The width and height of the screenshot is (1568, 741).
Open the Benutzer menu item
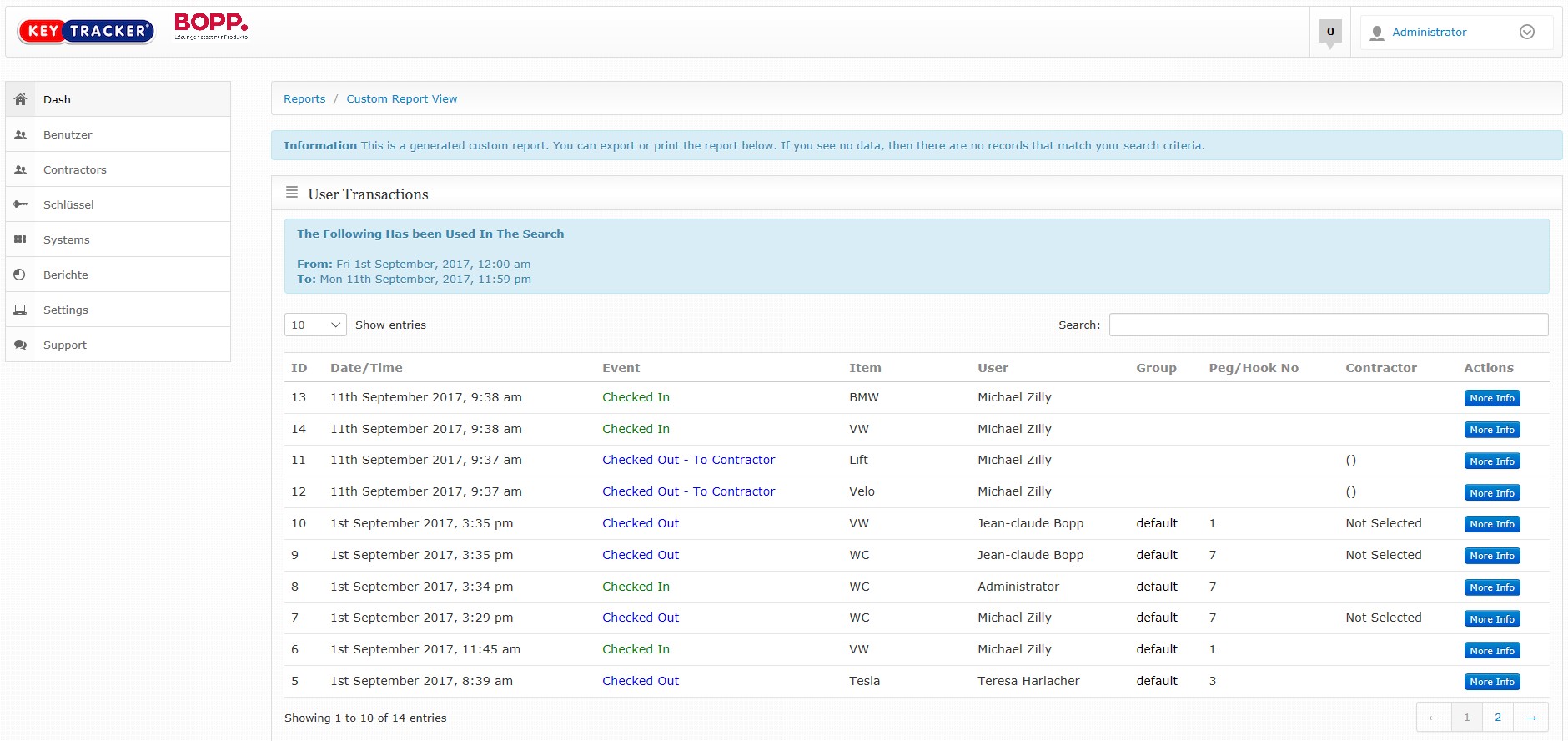click(118, 134)
